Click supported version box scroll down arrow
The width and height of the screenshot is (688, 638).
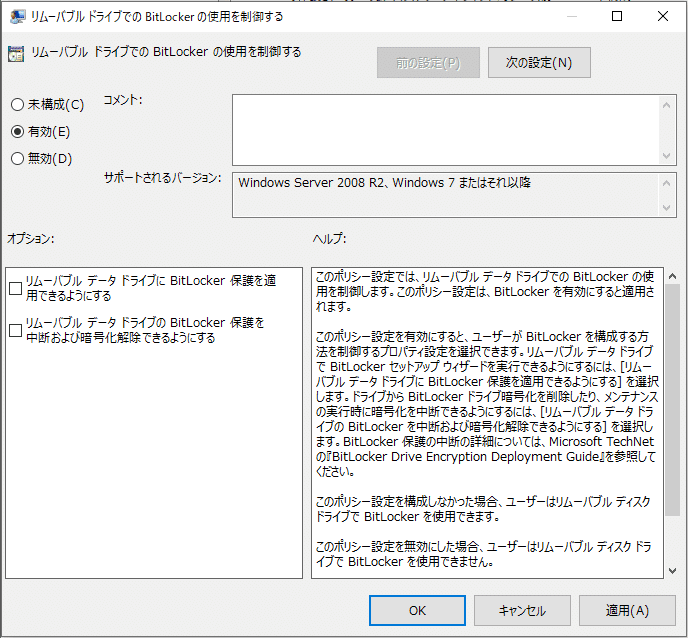click(666, 207)
